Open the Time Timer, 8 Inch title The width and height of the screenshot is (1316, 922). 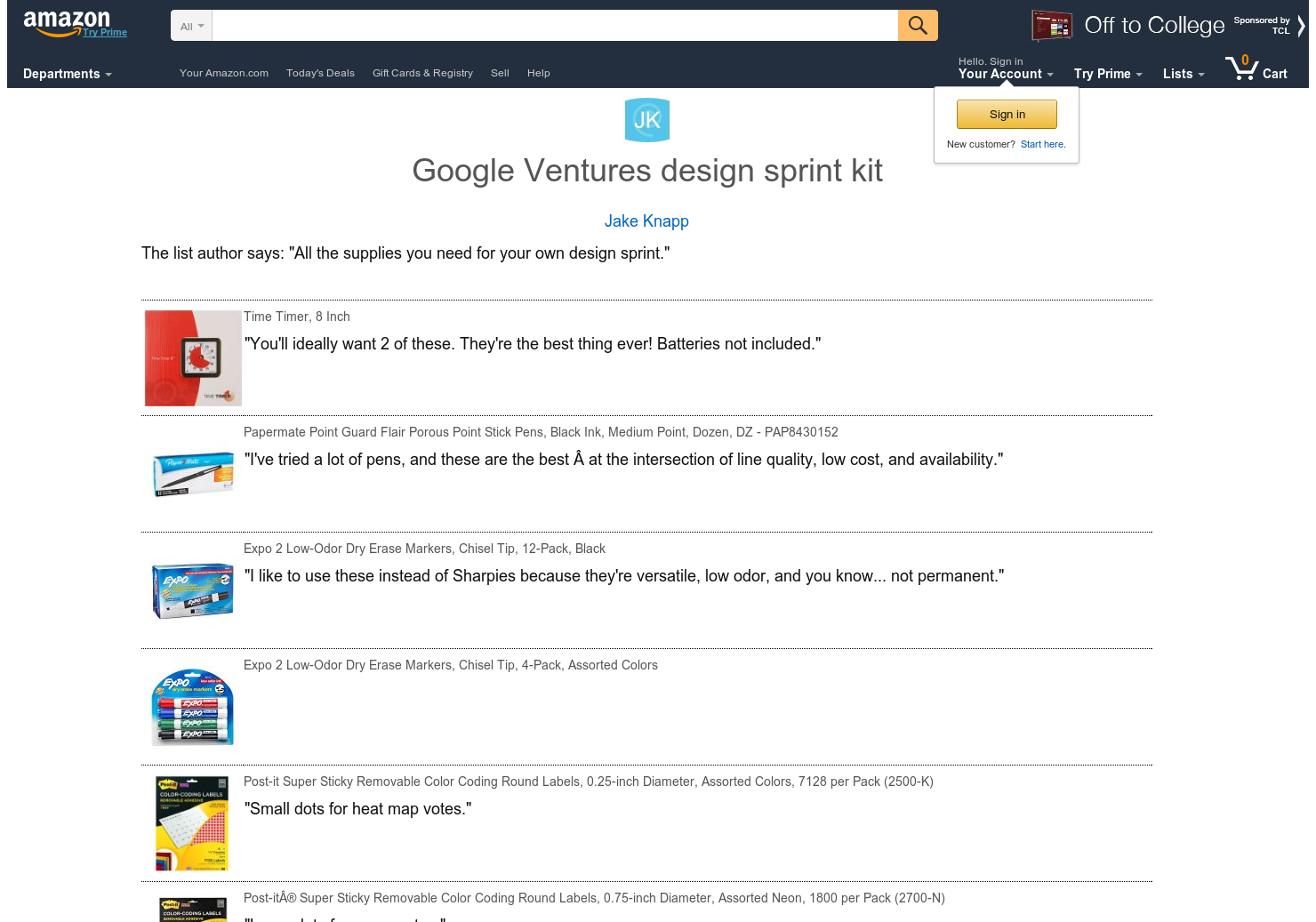click(297, 317)
